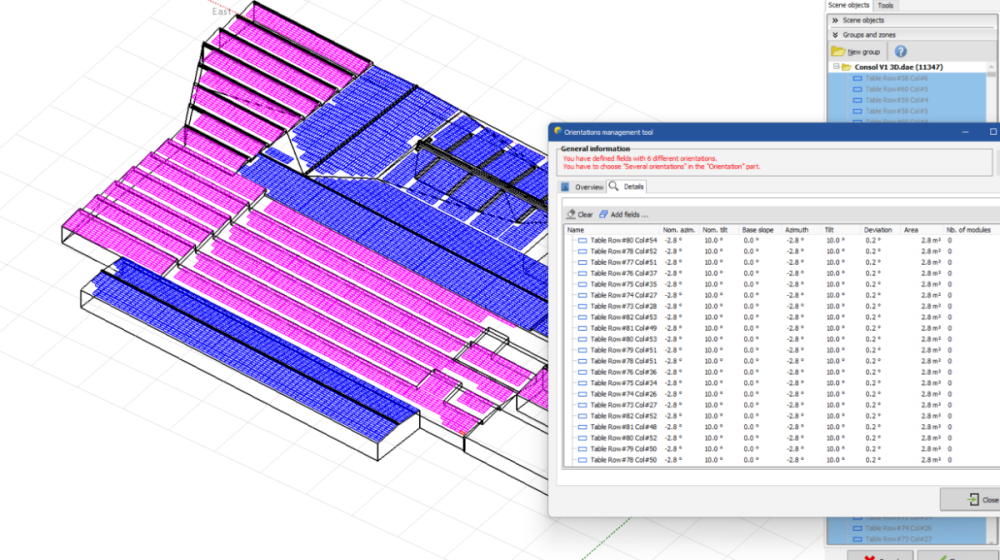Expand the Scene objects section
The image size is (1000, 560).
(834, 20)
